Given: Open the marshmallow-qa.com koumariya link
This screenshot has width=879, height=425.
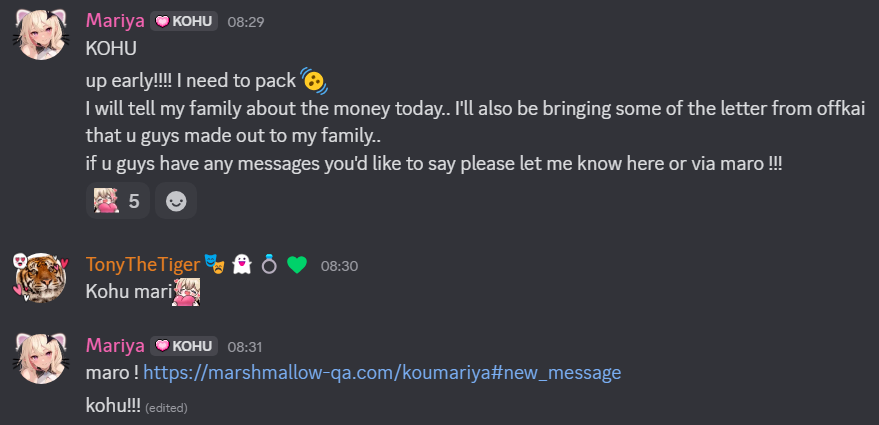Looking at the screenshot, I should [x=382, y=372].
